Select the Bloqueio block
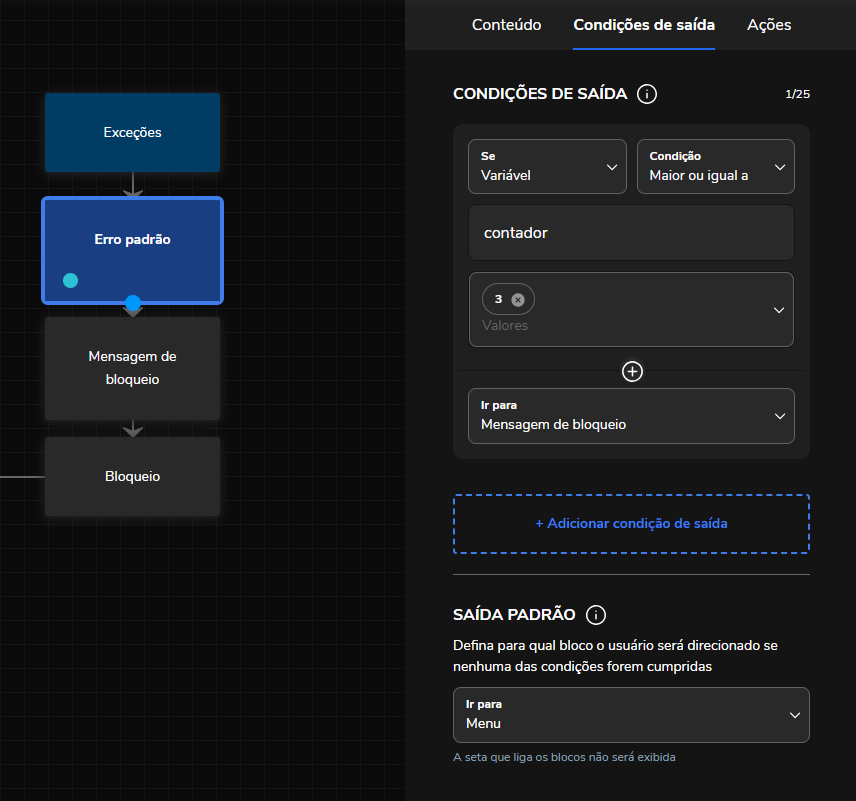 [x=132, y=476]
